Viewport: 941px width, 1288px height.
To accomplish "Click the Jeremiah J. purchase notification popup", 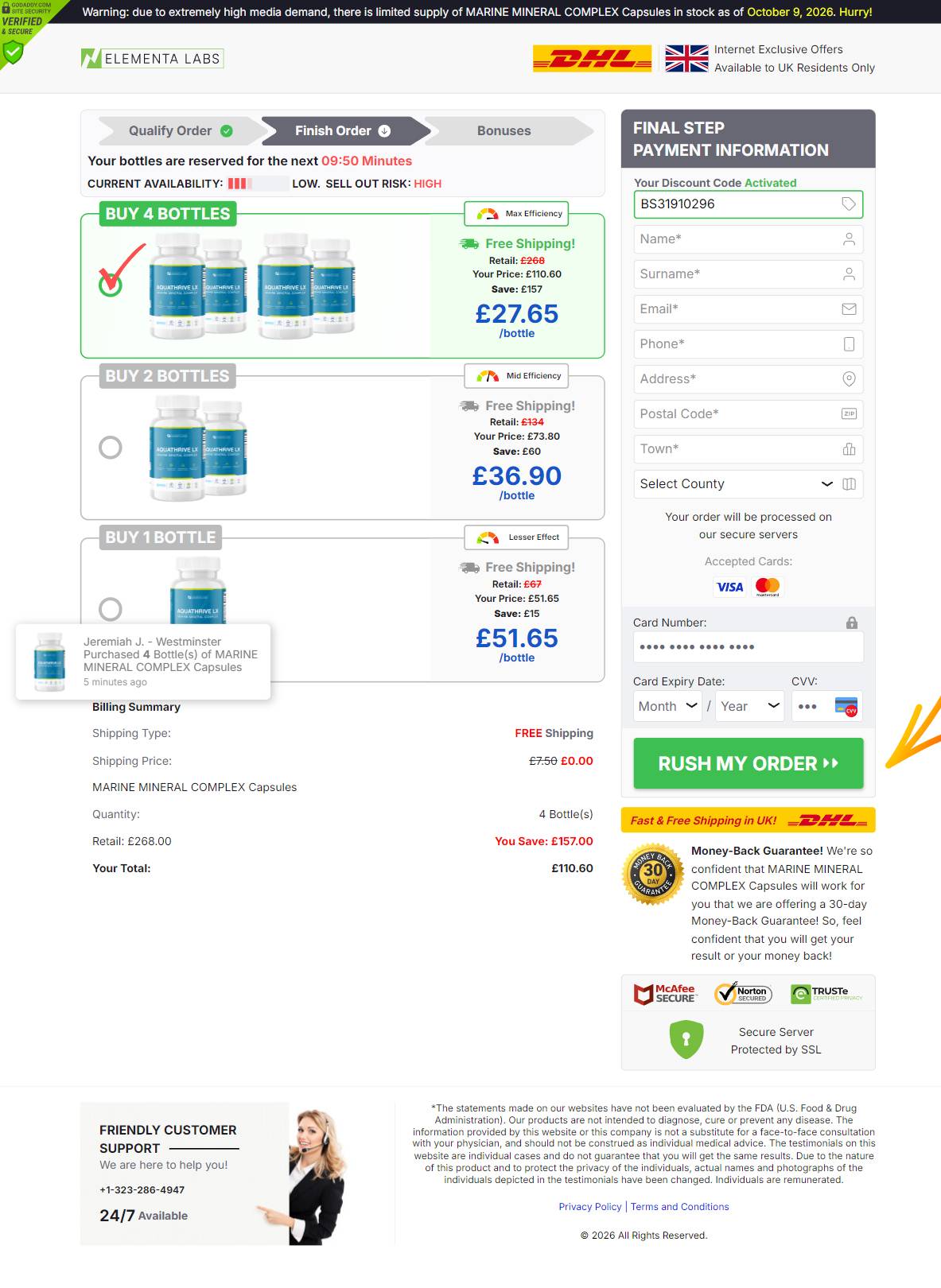I will tap(143, 662).
